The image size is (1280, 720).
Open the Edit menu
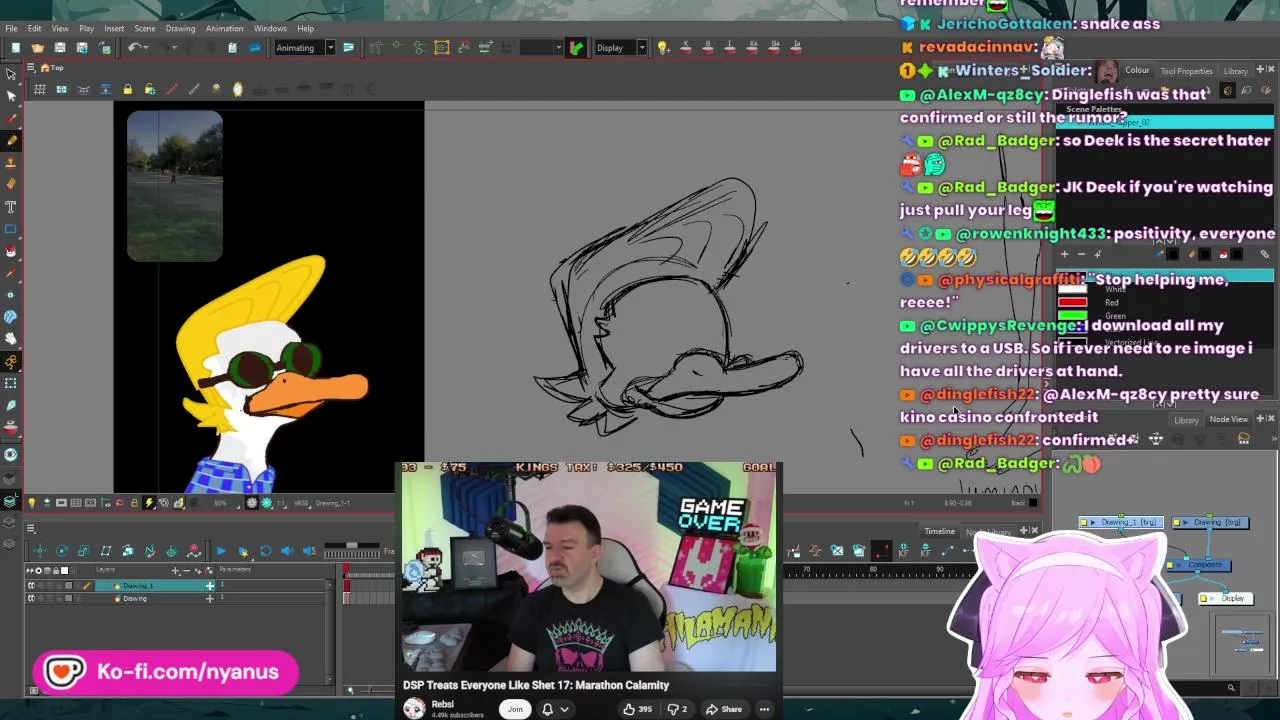(x=34, y=28)
